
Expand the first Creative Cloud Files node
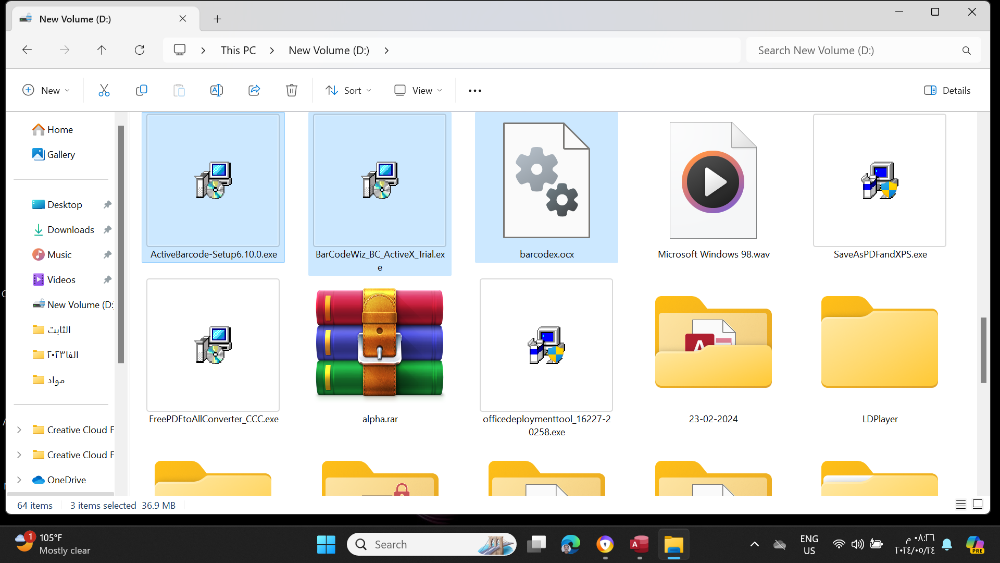(x=19, y=430)
